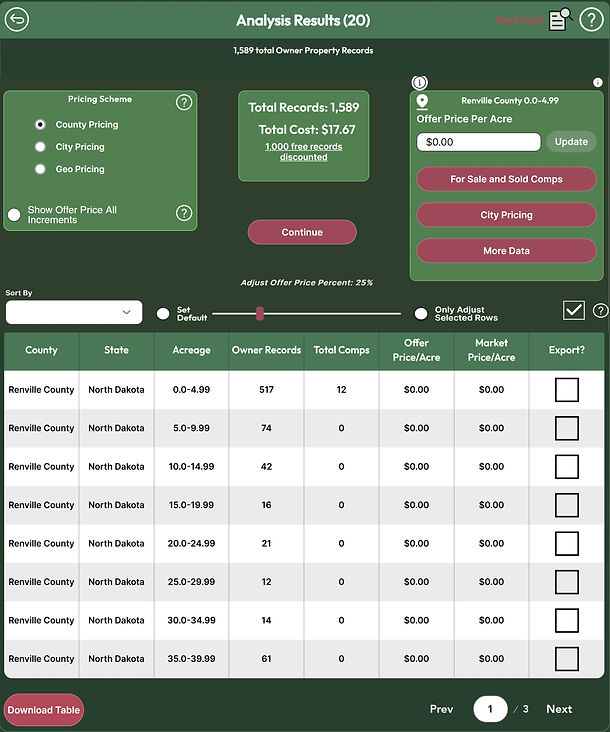The image size is (610, 732).
Task: Click the City Pricing button in Renville panel
Action: pyautogui.click(x=506, y=215)
